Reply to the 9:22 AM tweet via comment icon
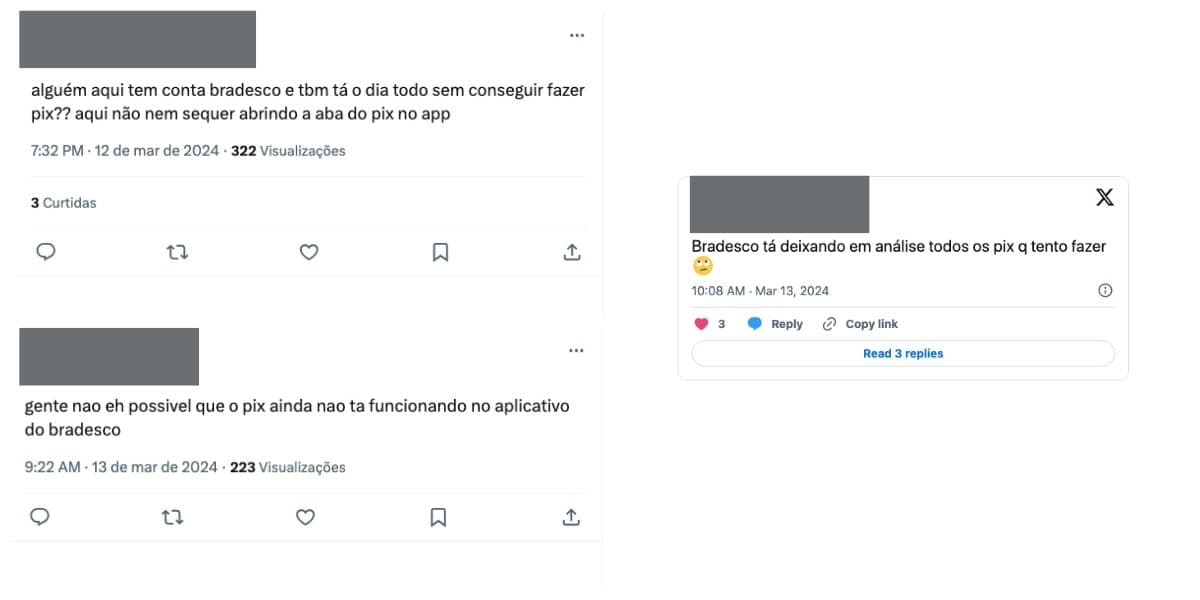Screen dimensions: 1200x600 pyautogui.click(x=40, y=517)
